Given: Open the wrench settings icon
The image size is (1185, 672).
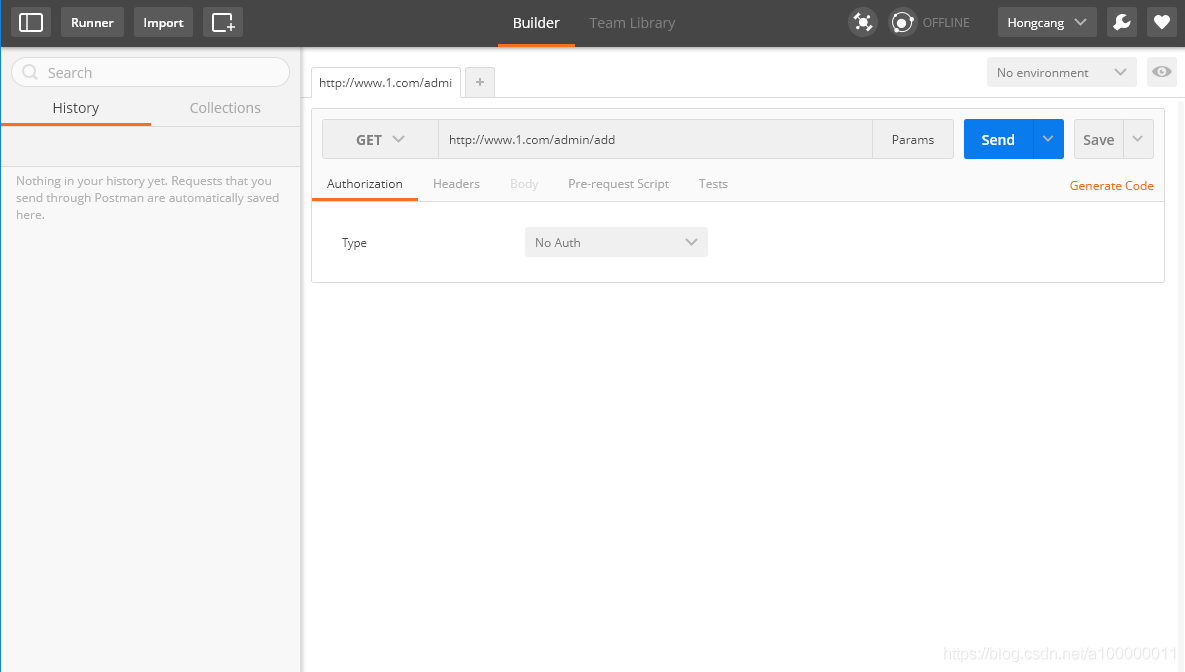Looking at the screenshot, I should point(1122,23).
